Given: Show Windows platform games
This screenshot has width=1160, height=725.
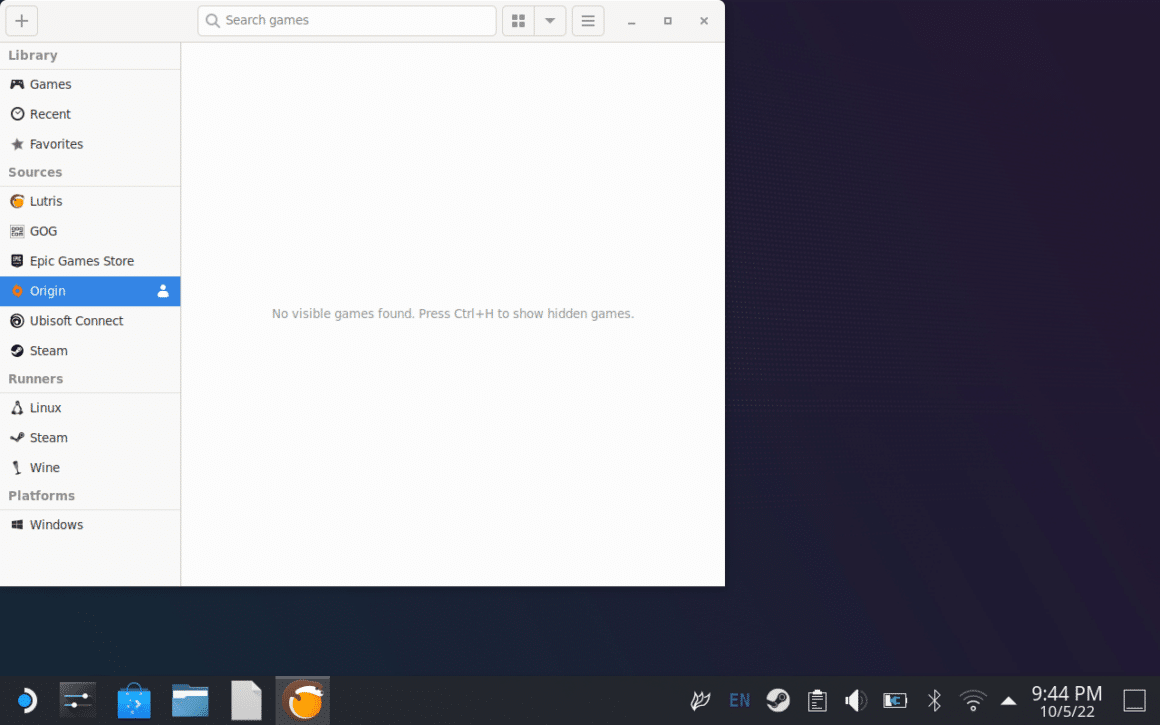Looking at the screenshot, I should pos(54,524).
